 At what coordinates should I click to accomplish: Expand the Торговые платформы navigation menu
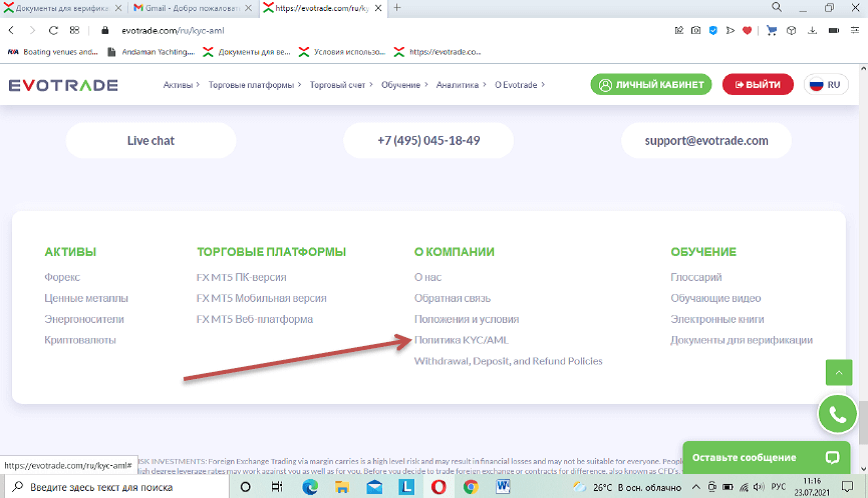255,85
